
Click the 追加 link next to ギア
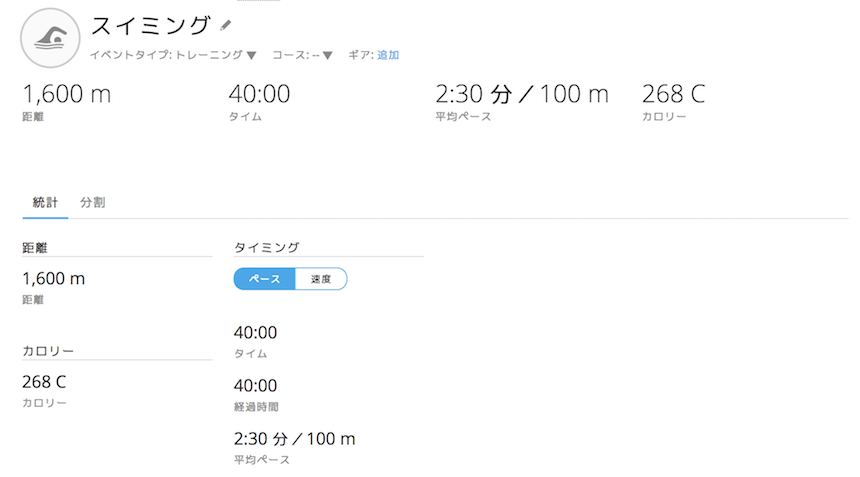point(388,56)
